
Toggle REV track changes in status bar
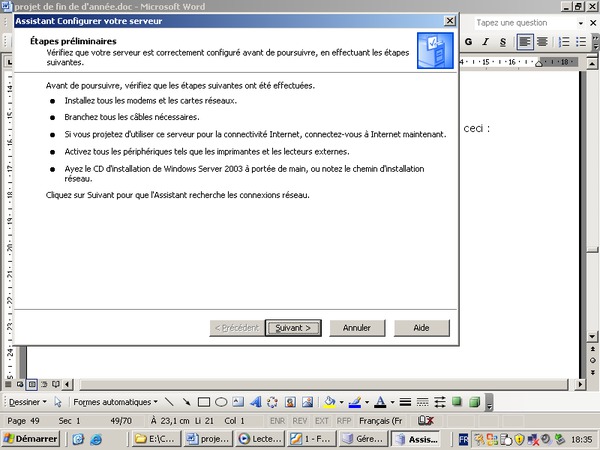click(300, 421)
